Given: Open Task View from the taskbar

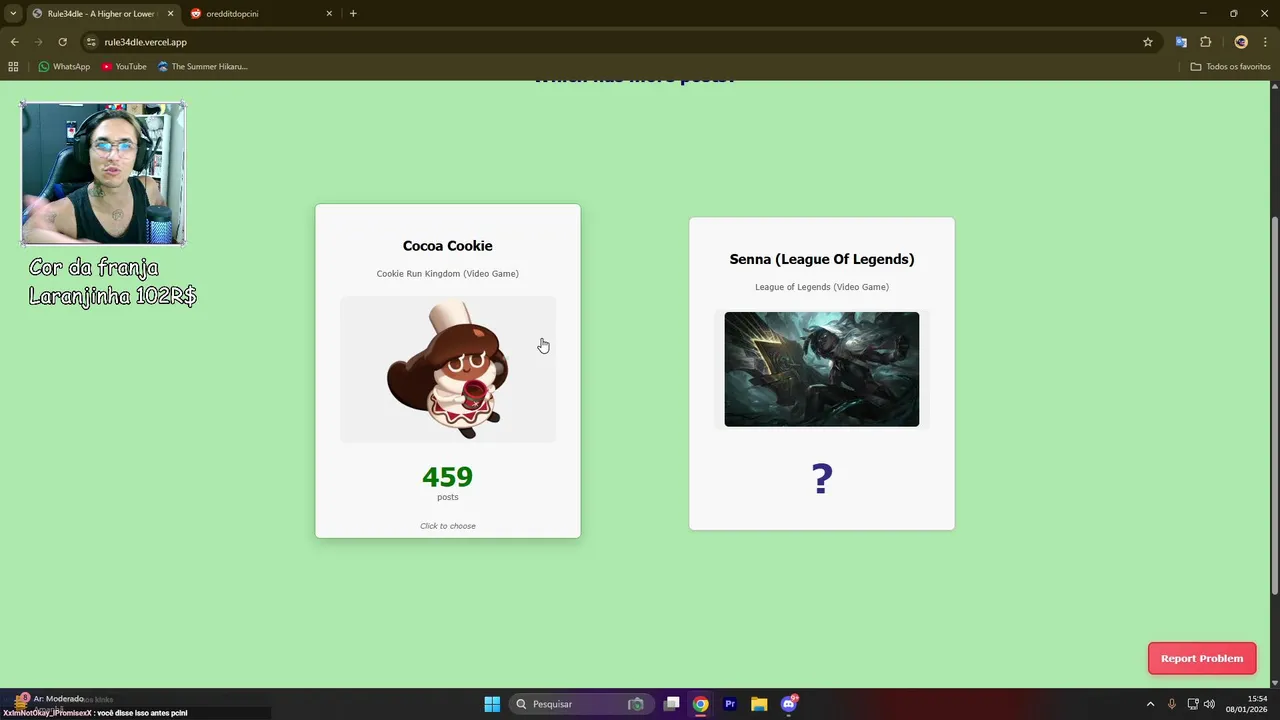Looking at the screenshot, I should pos(672,704).
